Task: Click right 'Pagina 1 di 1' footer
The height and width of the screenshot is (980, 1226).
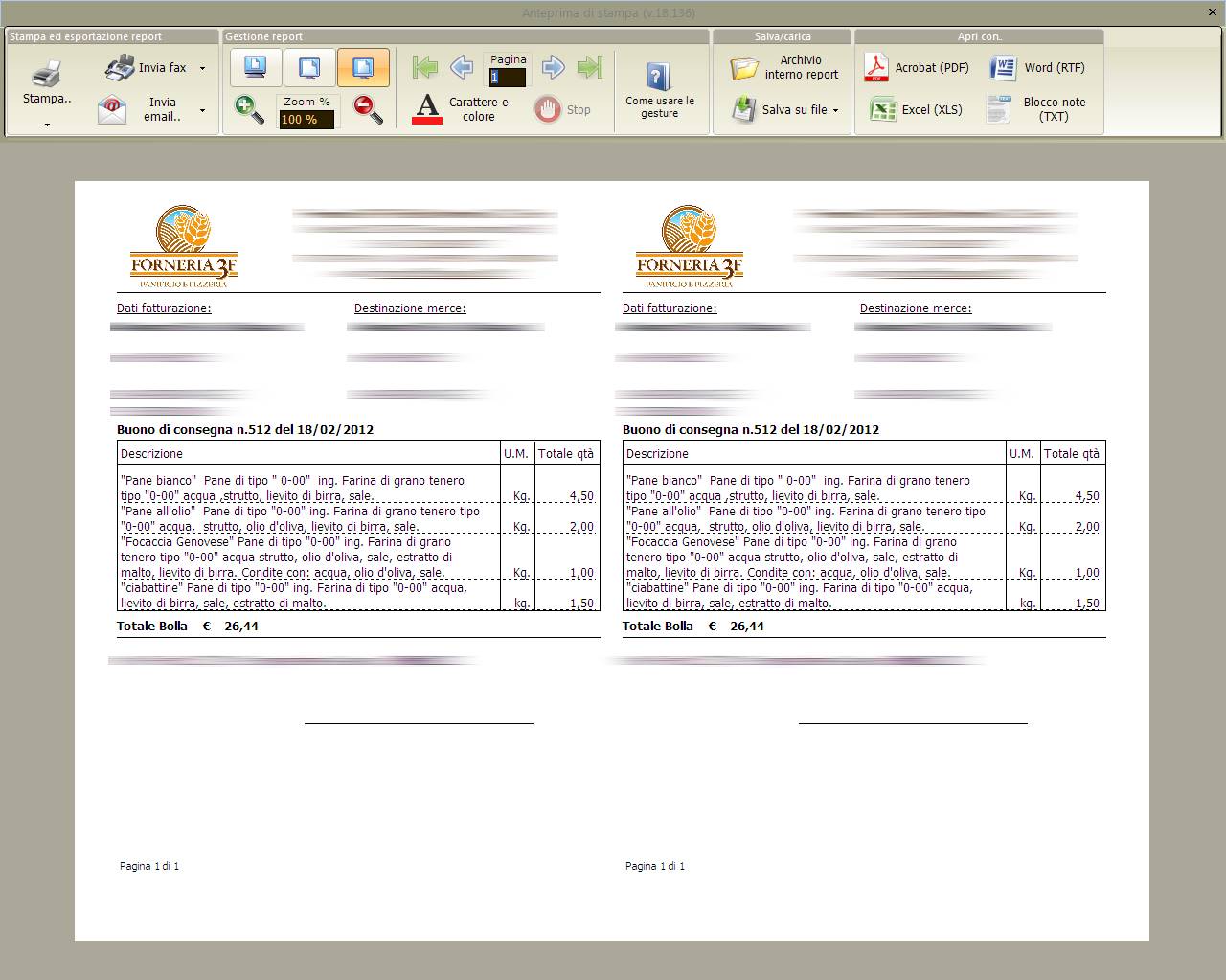Action: [x=655, y=866]
